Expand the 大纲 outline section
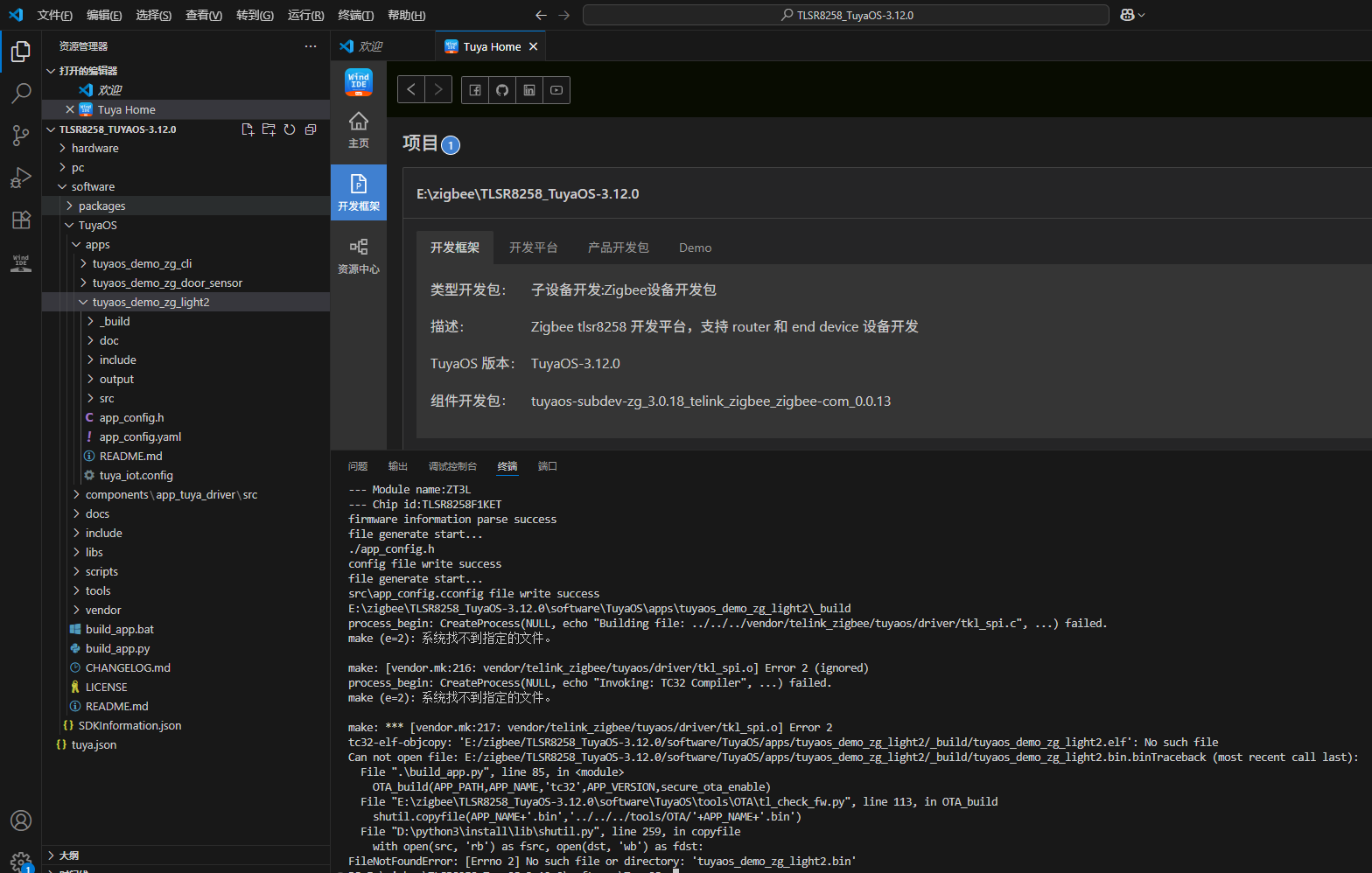This screenshot has width=1372, height=873. pos(69,856)
